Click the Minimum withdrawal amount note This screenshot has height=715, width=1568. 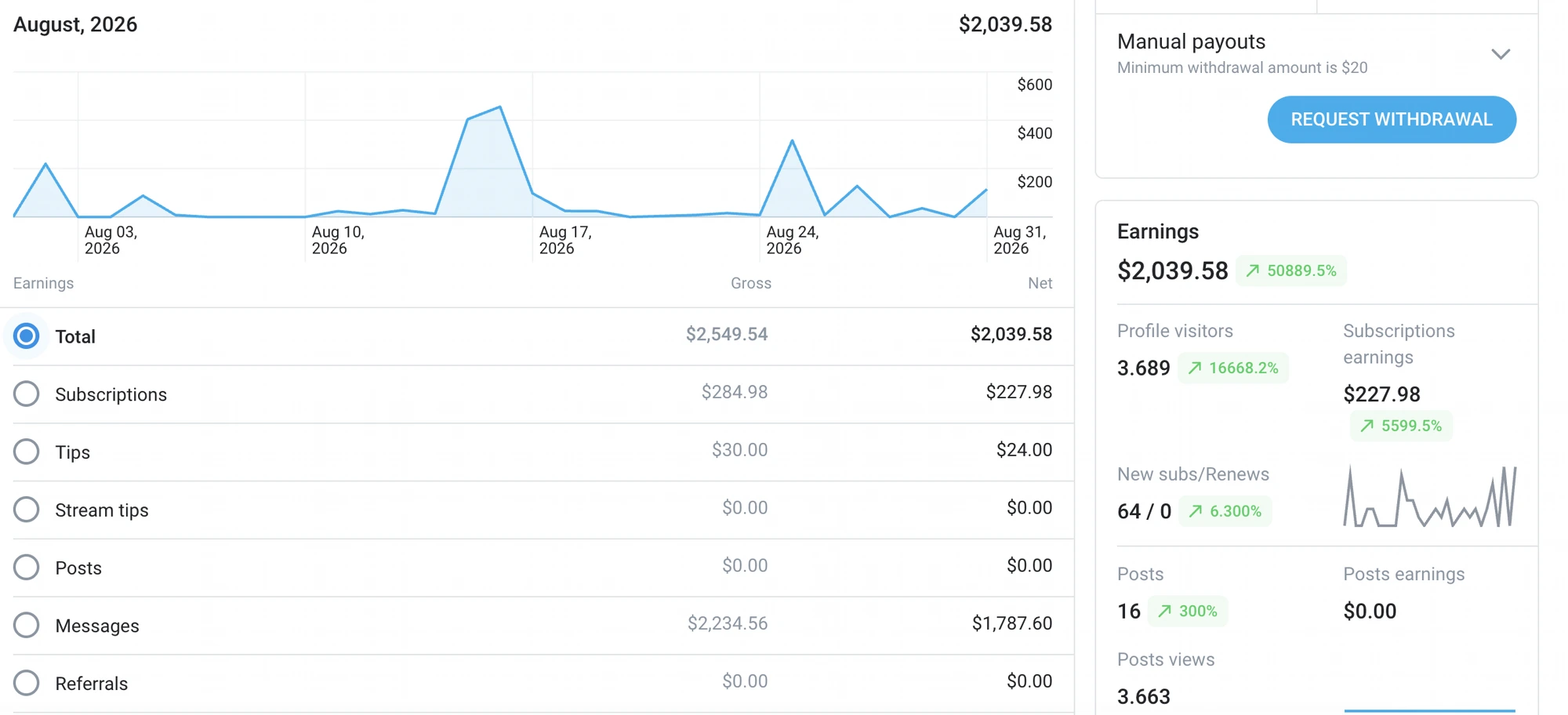[1243, 67]
